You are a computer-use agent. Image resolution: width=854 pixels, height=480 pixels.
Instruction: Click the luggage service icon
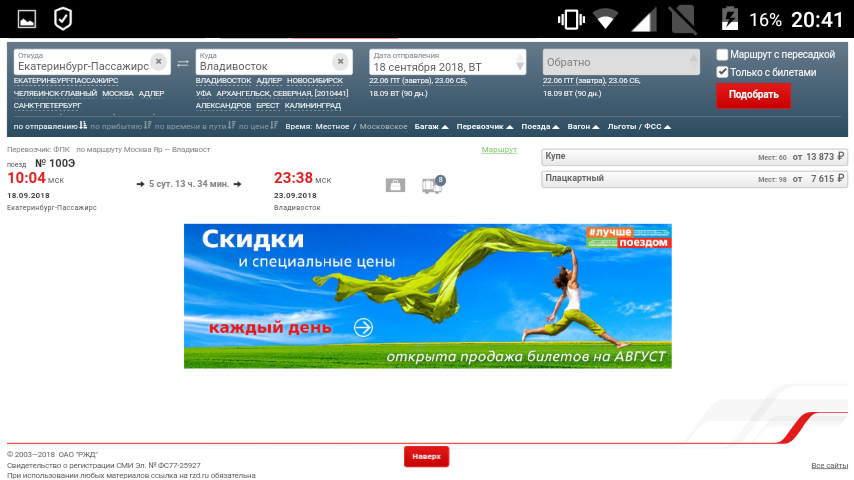click(x=396, y=185)
